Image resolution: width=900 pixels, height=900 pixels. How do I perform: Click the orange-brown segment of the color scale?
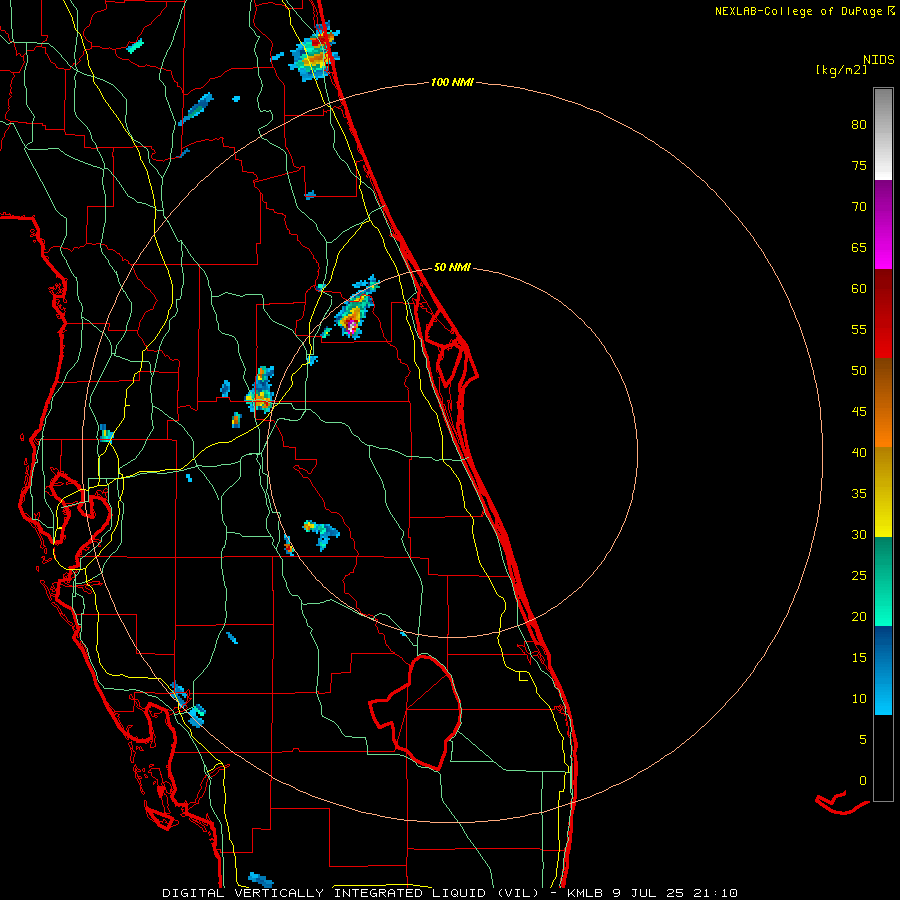(883, 402)
